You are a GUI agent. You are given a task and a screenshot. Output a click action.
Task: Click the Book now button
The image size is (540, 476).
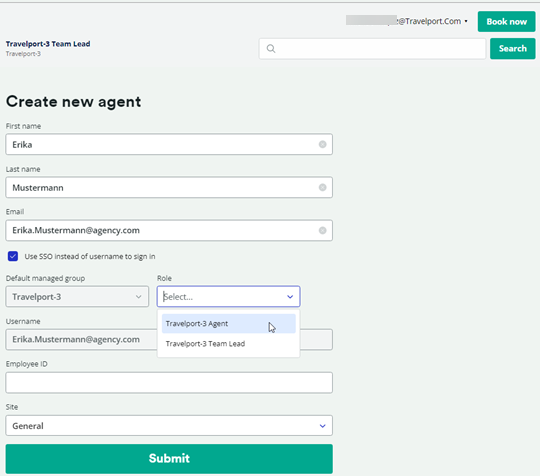[x=506, y=21]
